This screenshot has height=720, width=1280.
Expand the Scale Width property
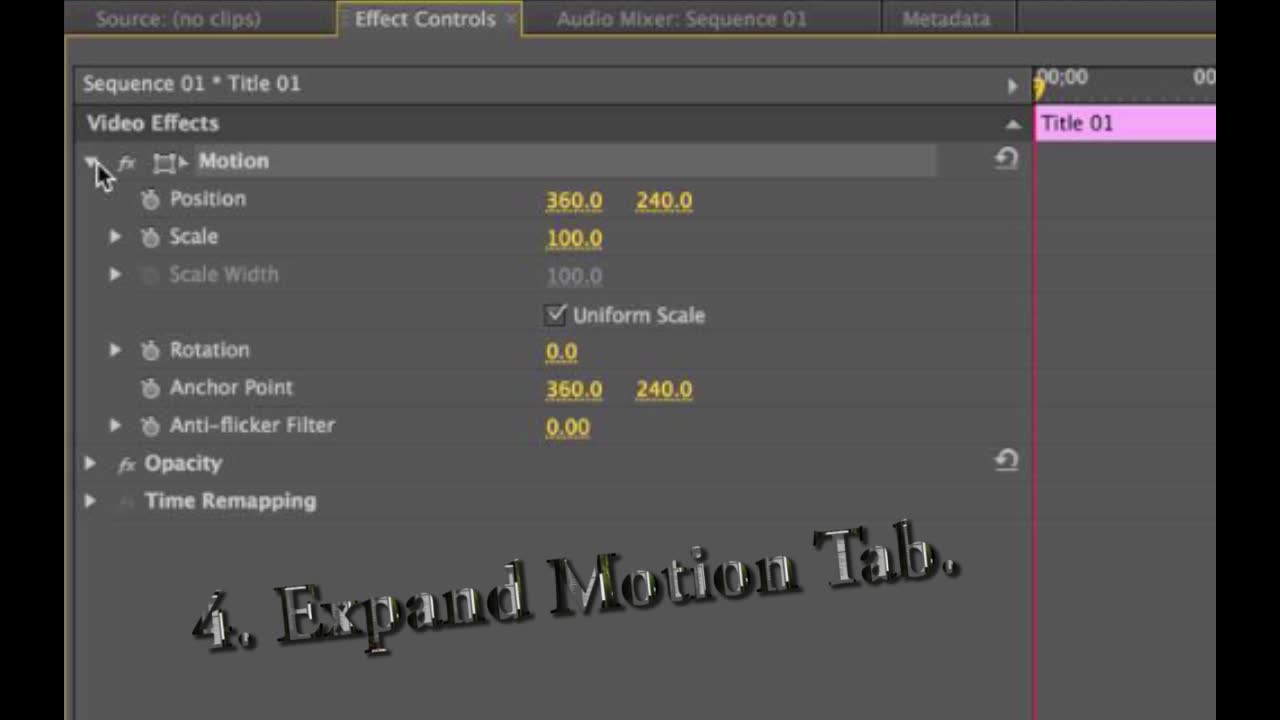pos(115,274)
